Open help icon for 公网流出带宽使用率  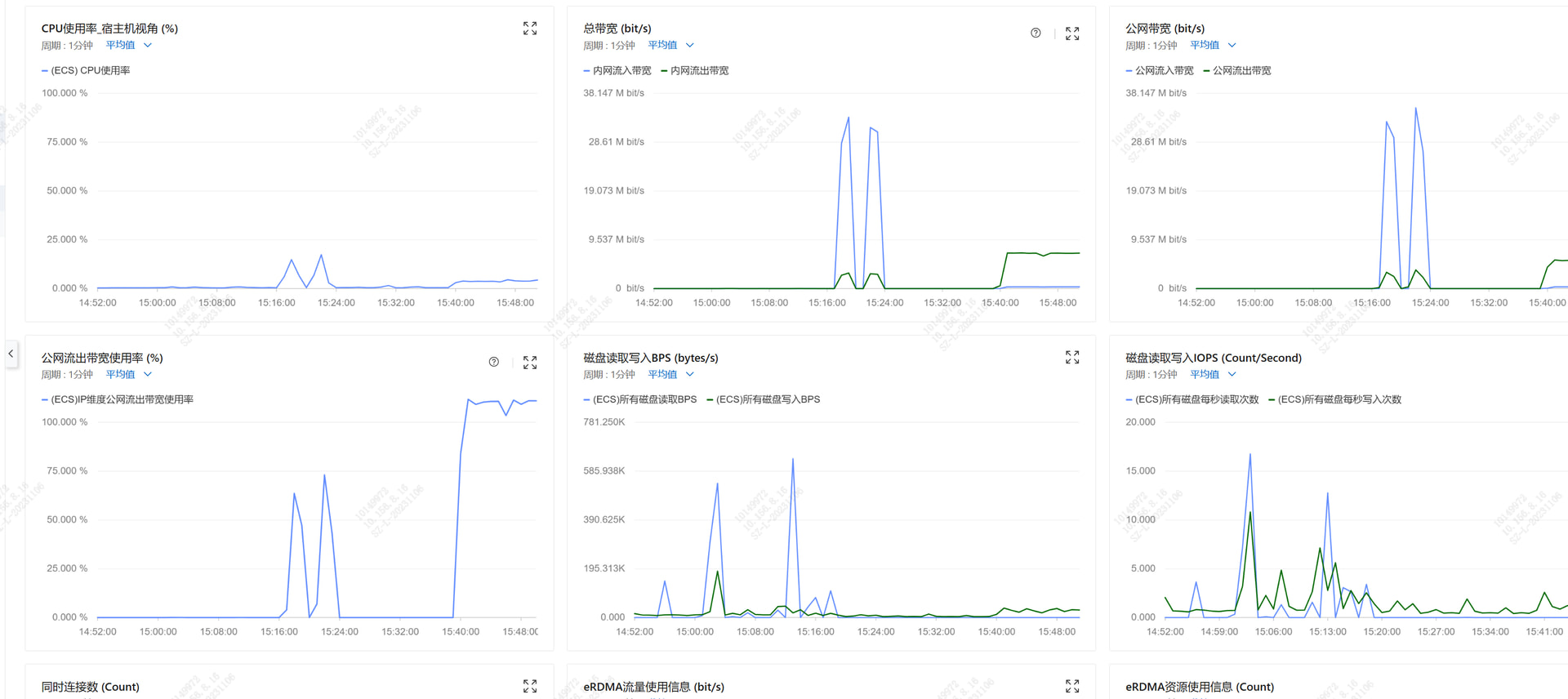click(494, 363)
